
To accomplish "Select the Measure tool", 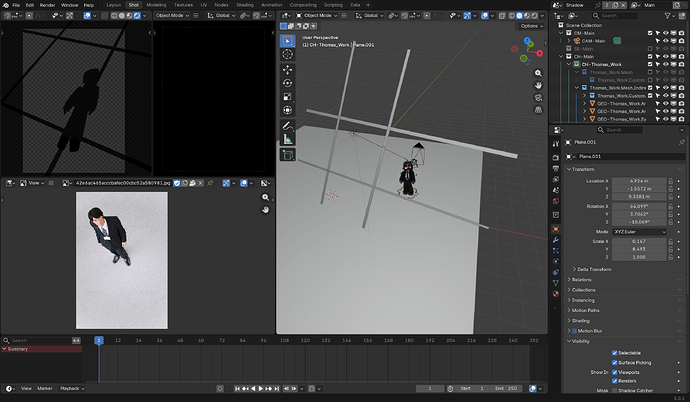I will click(x=287, y=139).
